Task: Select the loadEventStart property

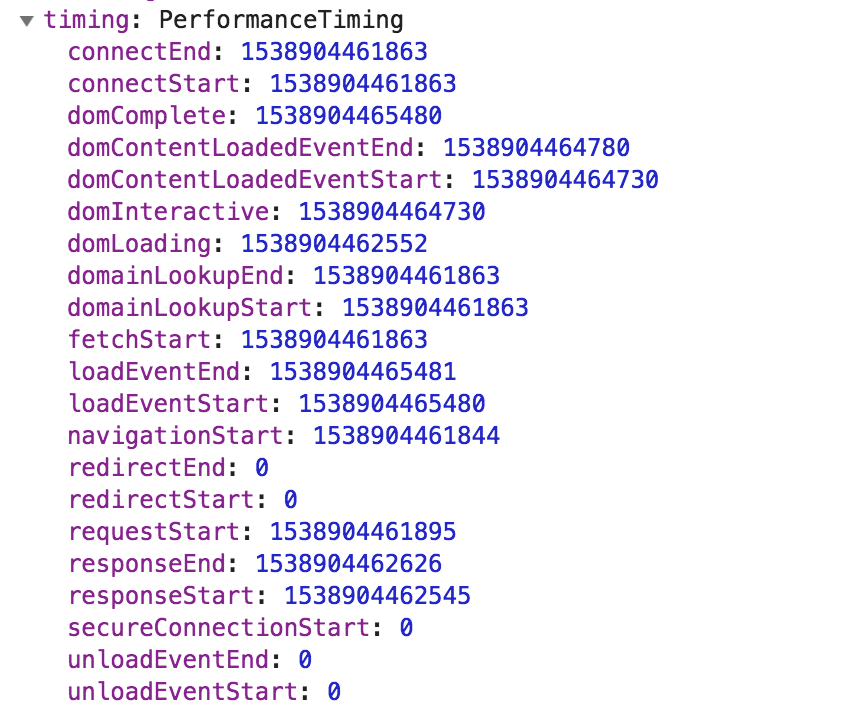Action: pos(168,404)
